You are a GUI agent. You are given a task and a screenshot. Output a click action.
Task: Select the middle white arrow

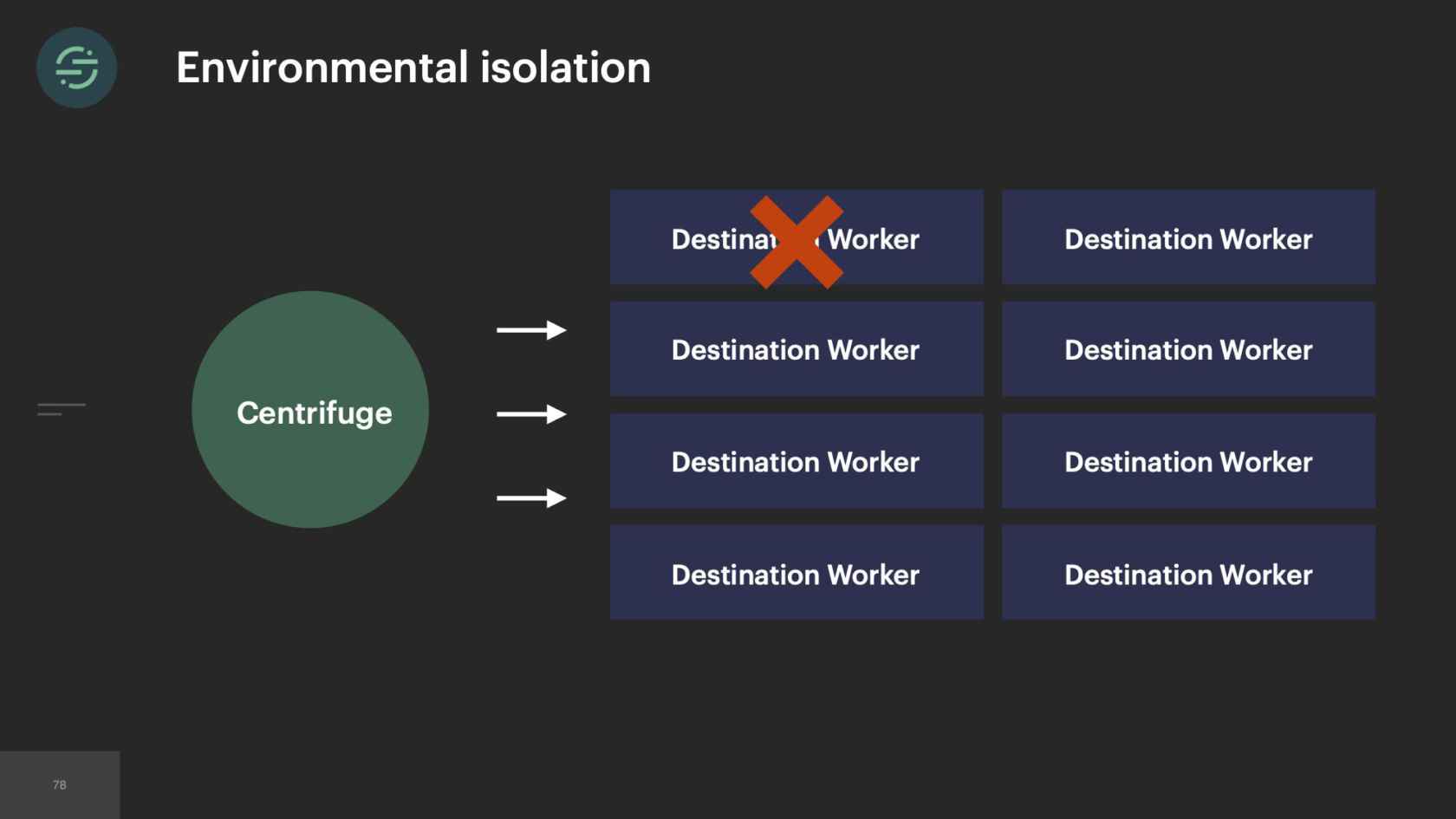pos(530,414)
